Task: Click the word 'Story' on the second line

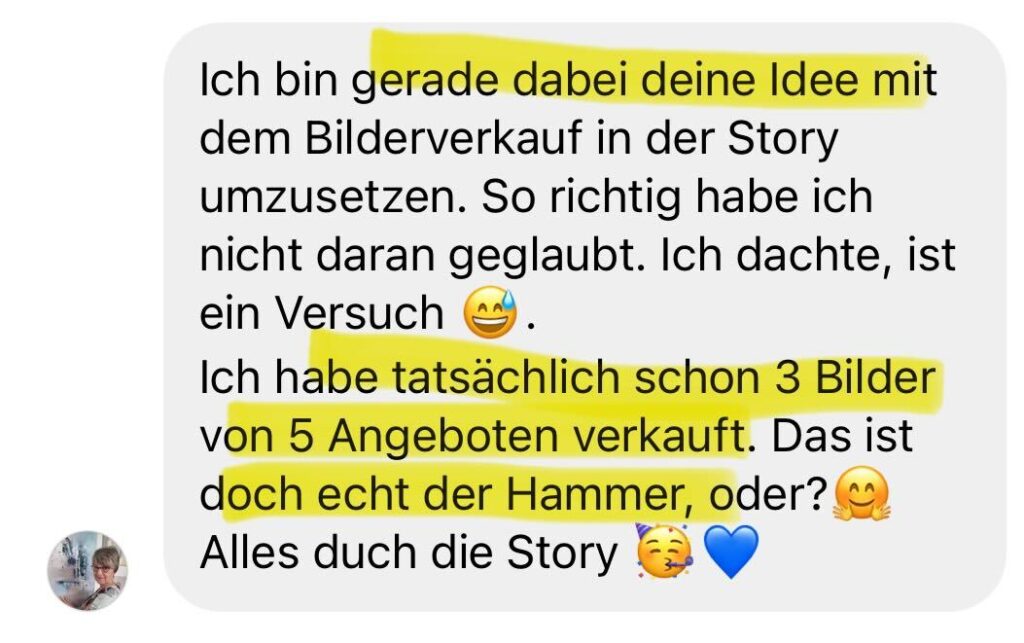Action: coord(783,140)
